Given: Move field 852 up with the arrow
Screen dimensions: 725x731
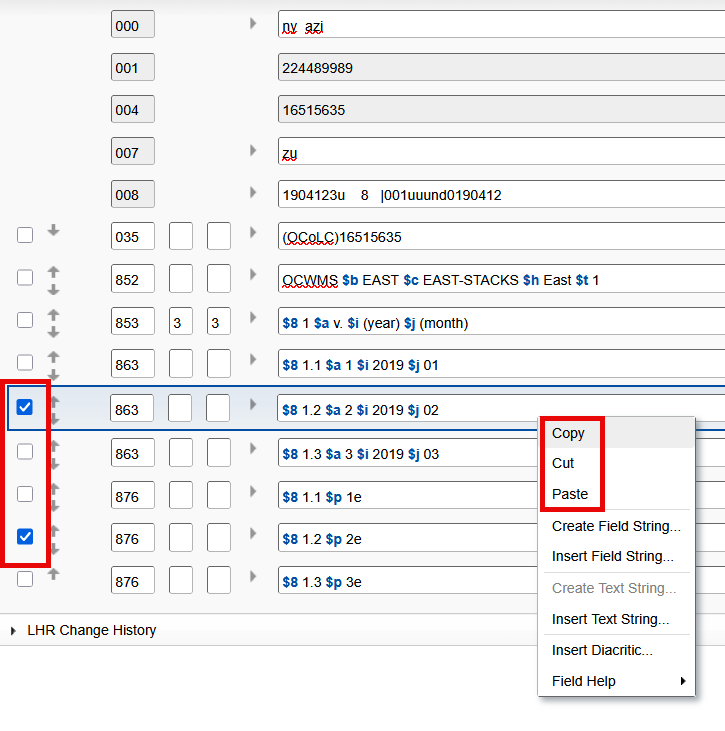Looking at the screenshot, I should [54, 271].
